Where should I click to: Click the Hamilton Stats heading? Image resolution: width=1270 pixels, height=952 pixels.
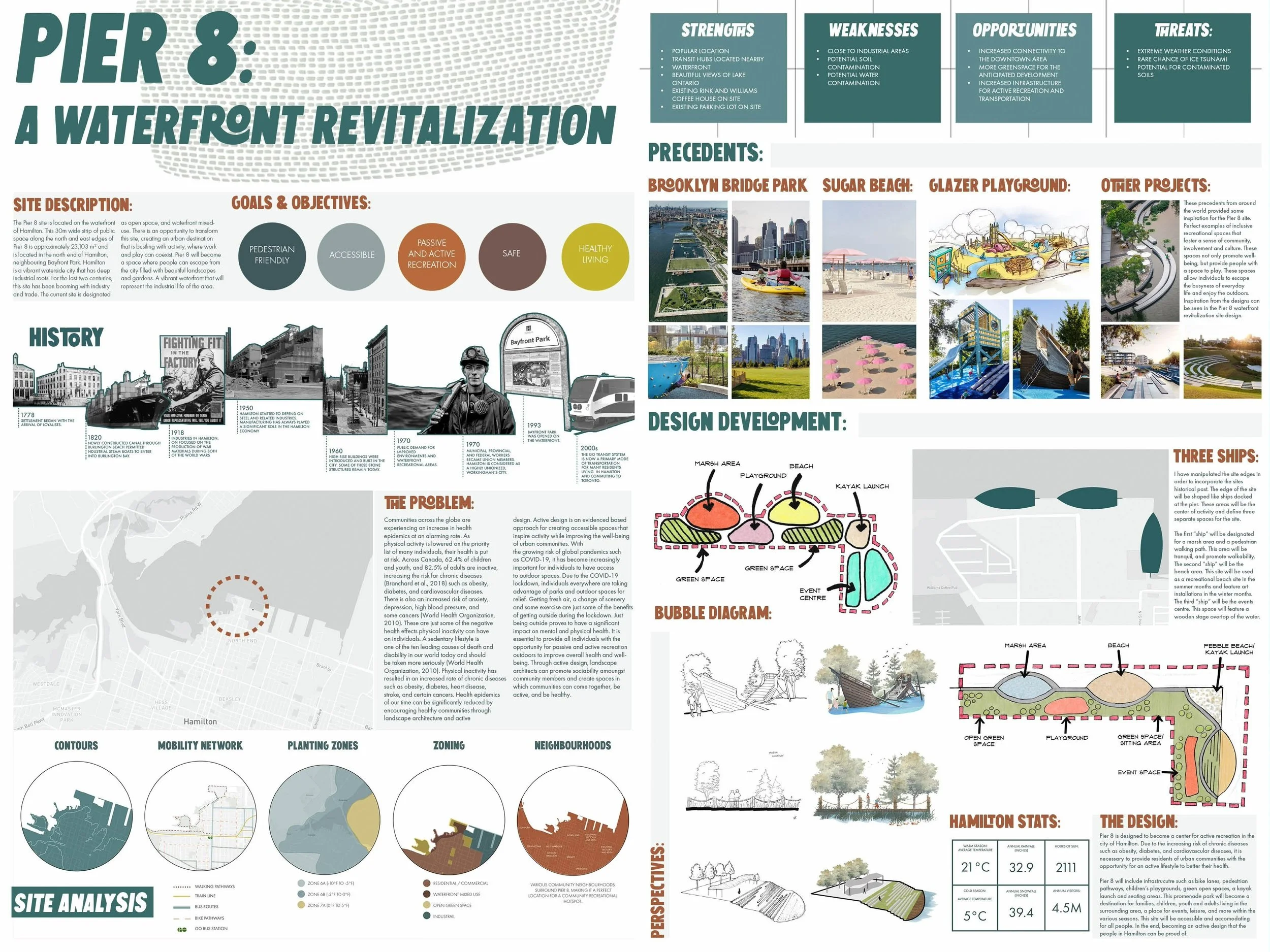(1004, 821)
